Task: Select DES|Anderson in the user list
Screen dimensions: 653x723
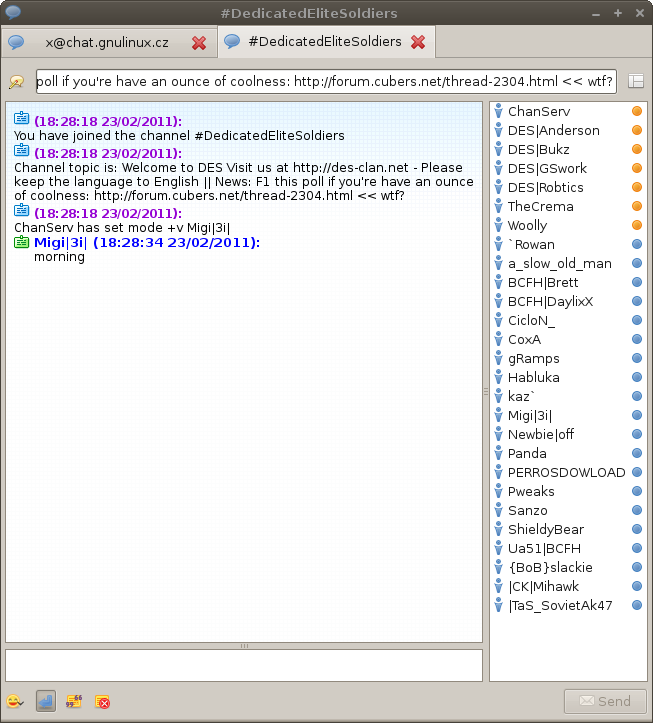Action: tap(553, 131)
